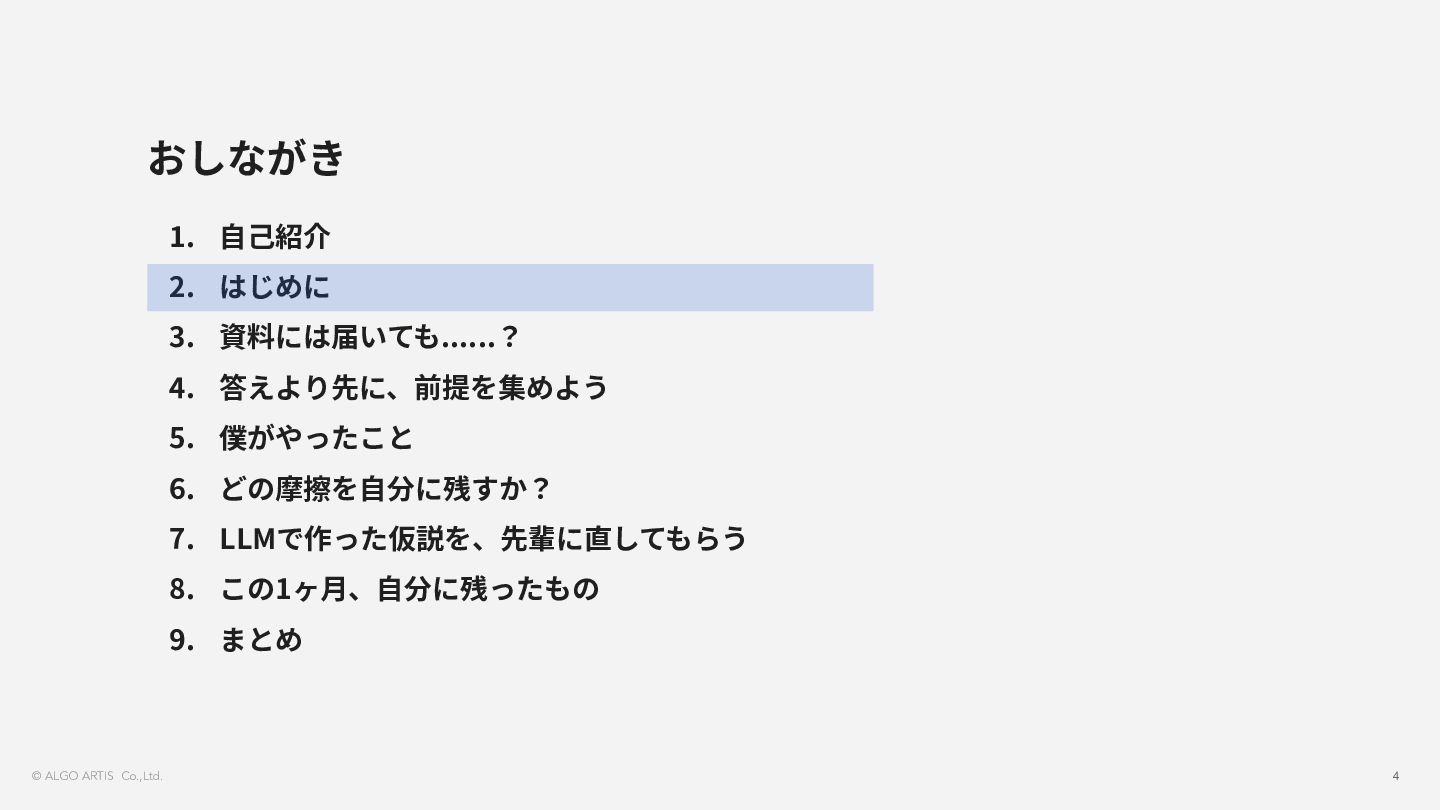Click list number 7. marker

[181, 538]
